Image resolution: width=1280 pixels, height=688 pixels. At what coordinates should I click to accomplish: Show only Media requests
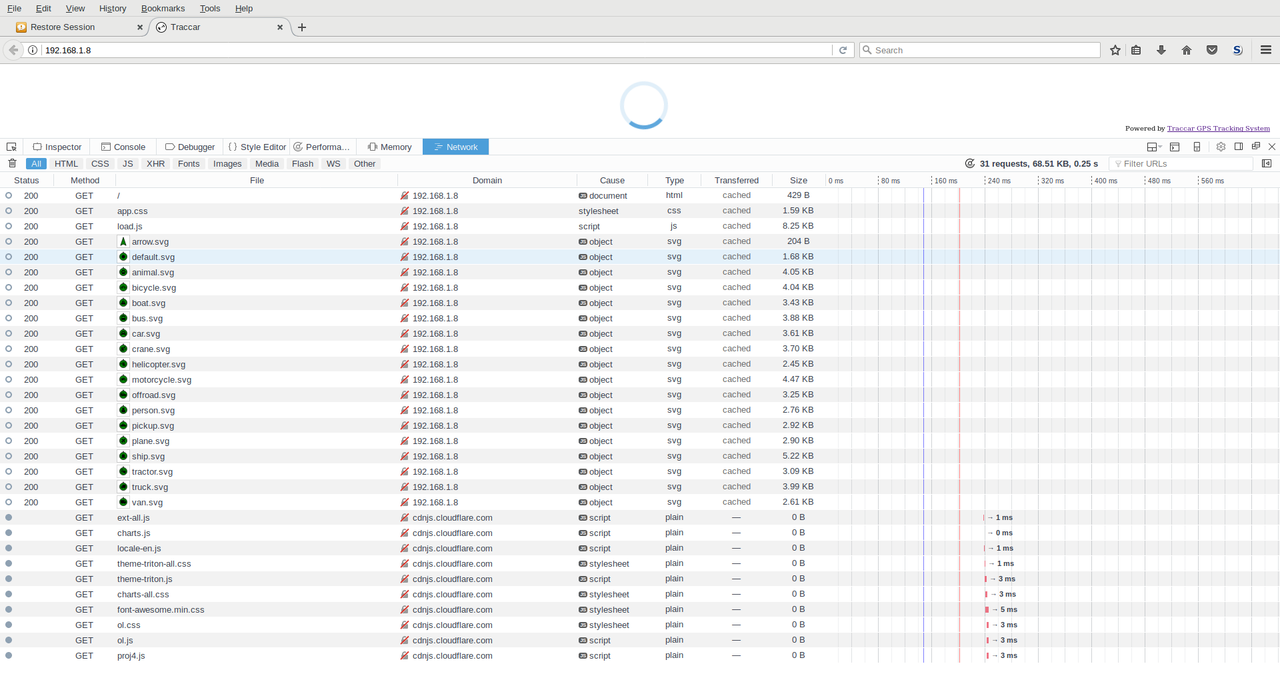coord(267,164)
